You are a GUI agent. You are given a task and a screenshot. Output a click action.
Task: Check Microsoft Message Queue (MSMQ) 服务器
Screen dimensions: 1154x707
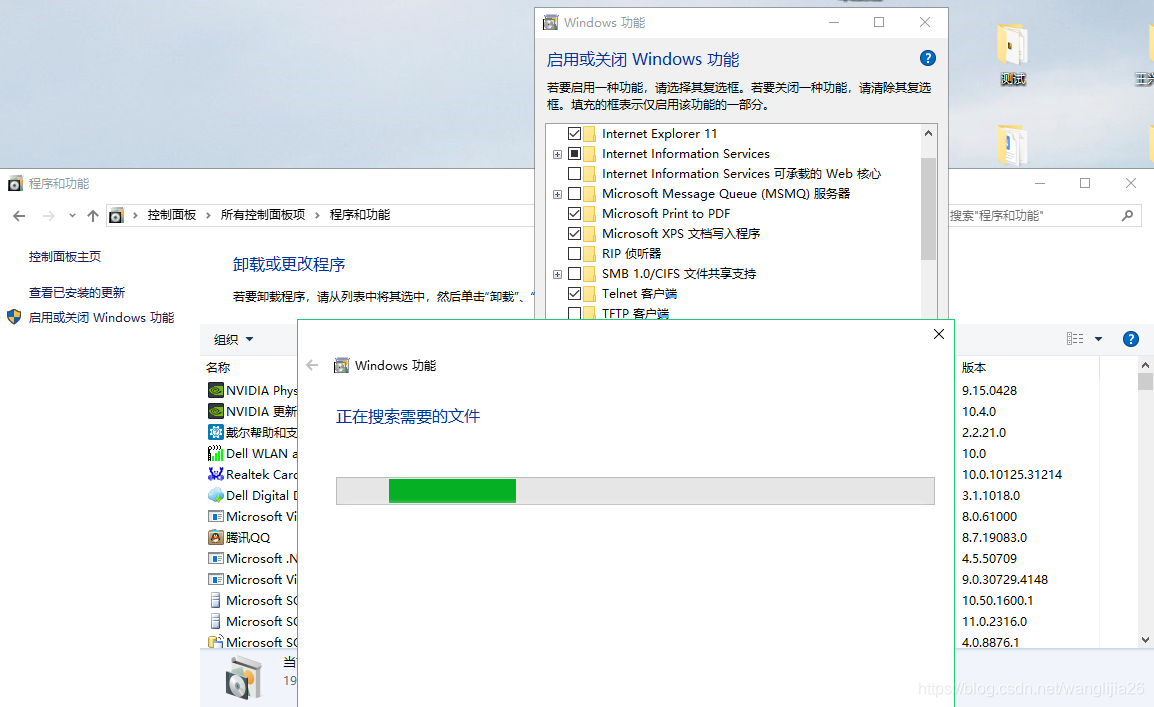pos(575,193)
